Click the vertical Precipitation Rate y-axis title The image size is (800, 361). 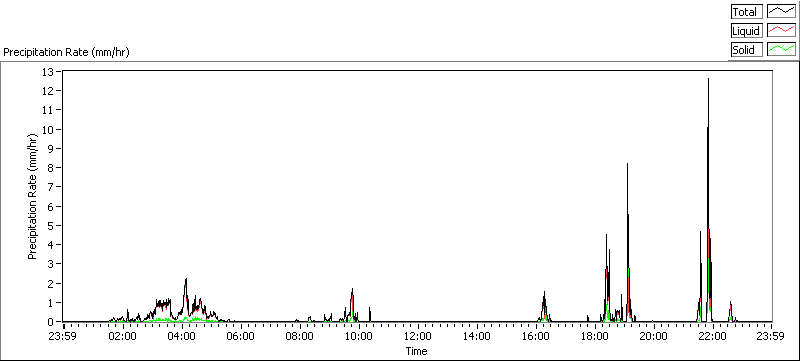[x=33, y=197]
